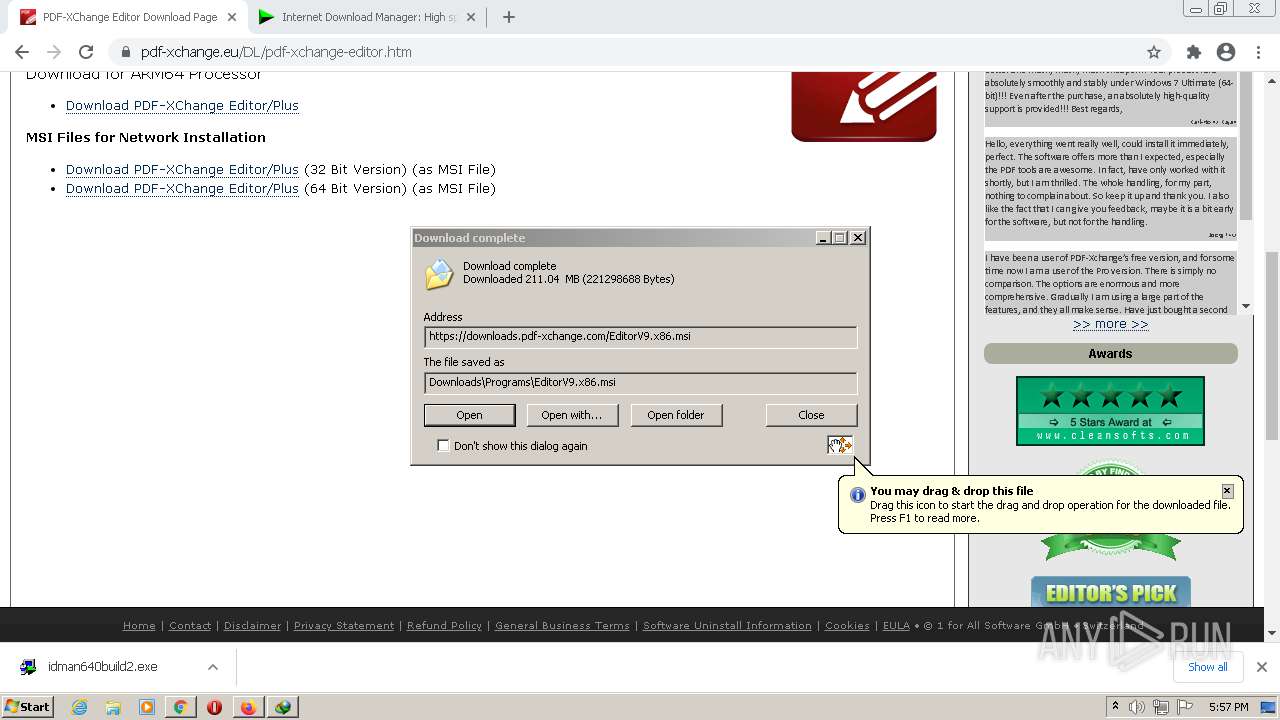
Task: Click the PDF-XChange Editor red logo image
Action: click(864, 107)
